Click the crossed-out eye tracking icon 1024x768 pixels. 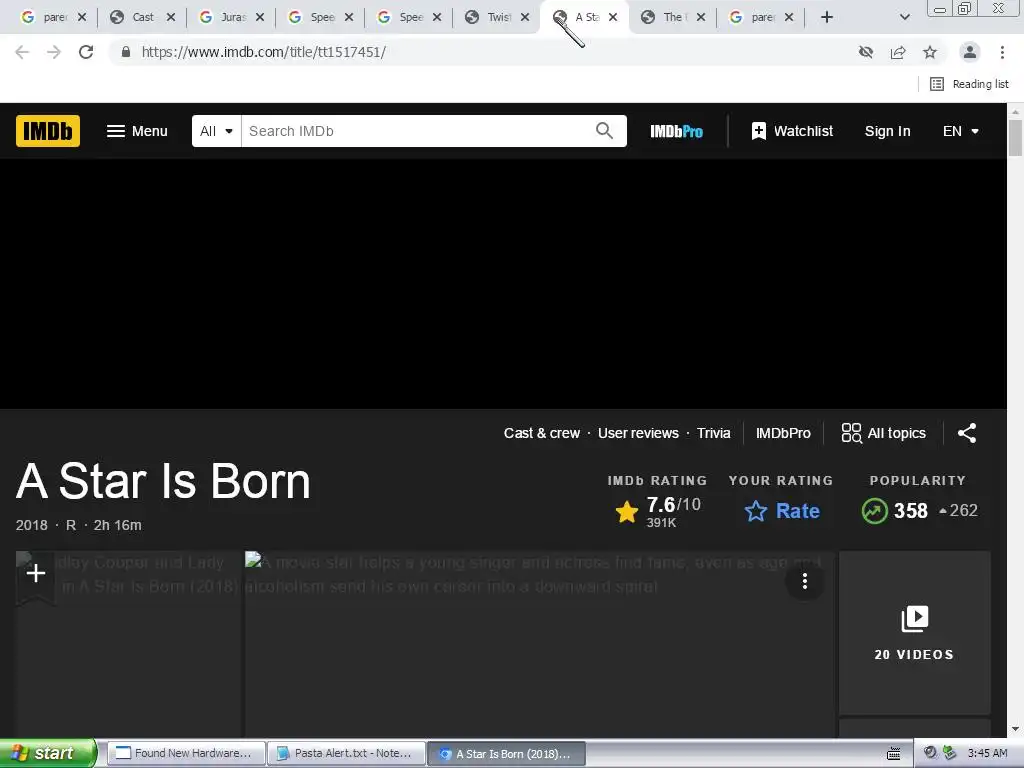click(866, 52)
